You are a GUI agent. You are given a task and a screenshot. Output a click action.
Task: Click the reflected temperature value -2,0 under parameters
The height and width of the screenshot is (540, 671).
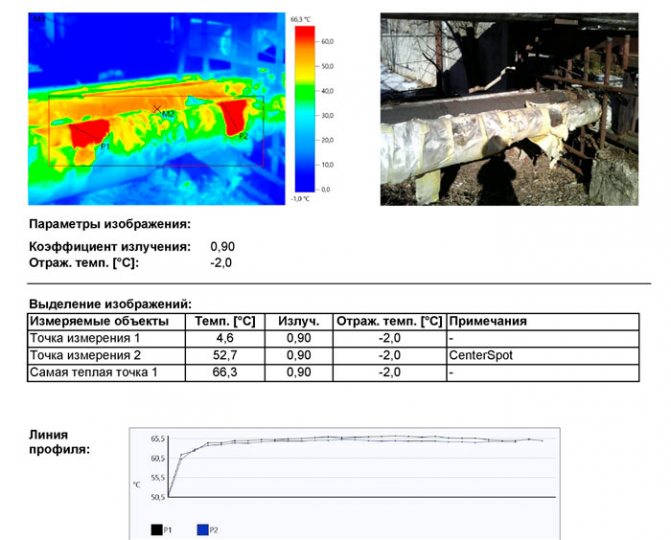pos(221,262)
